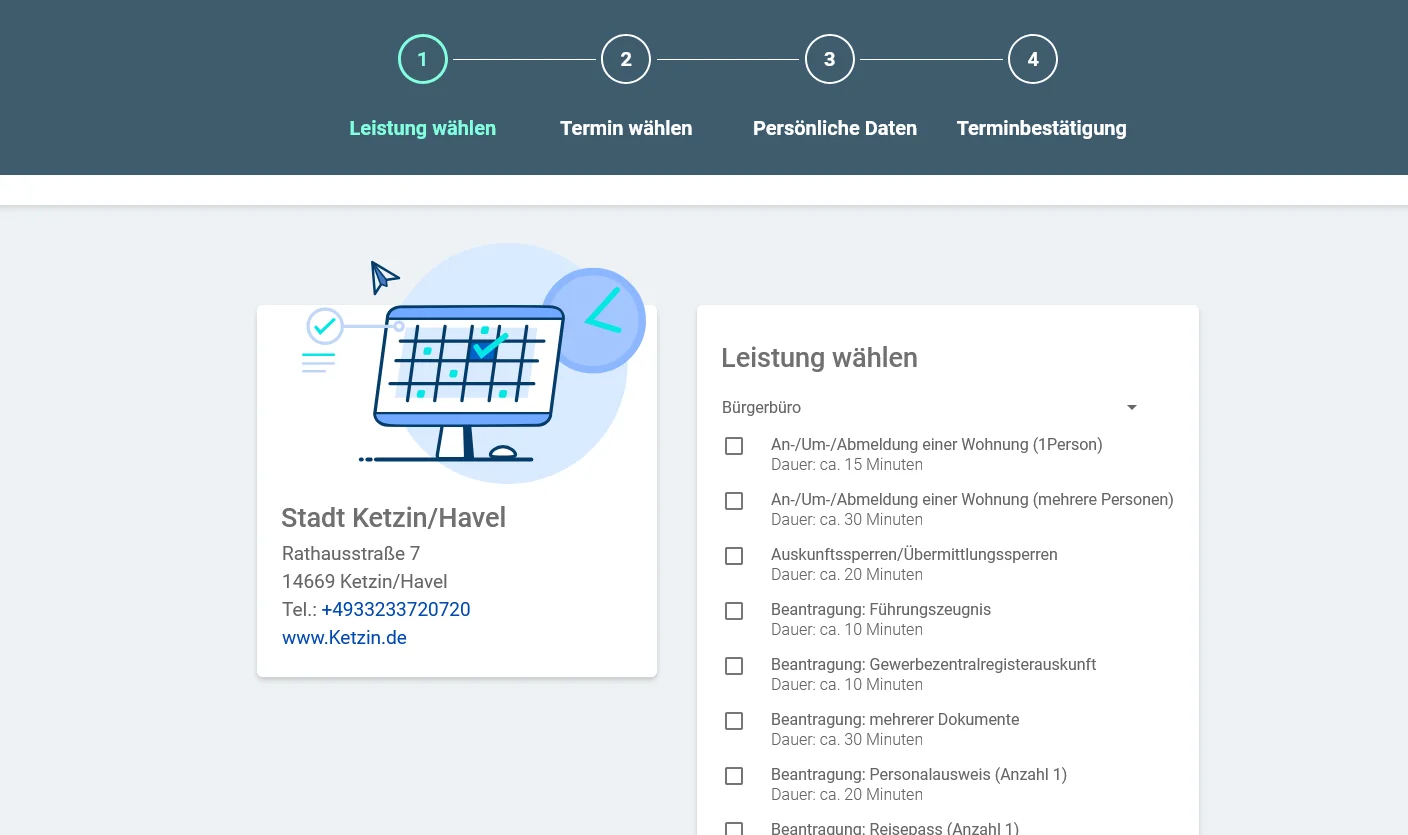Check Beantragung: mehrerer Dokumente box

click(x=734, y=721)
